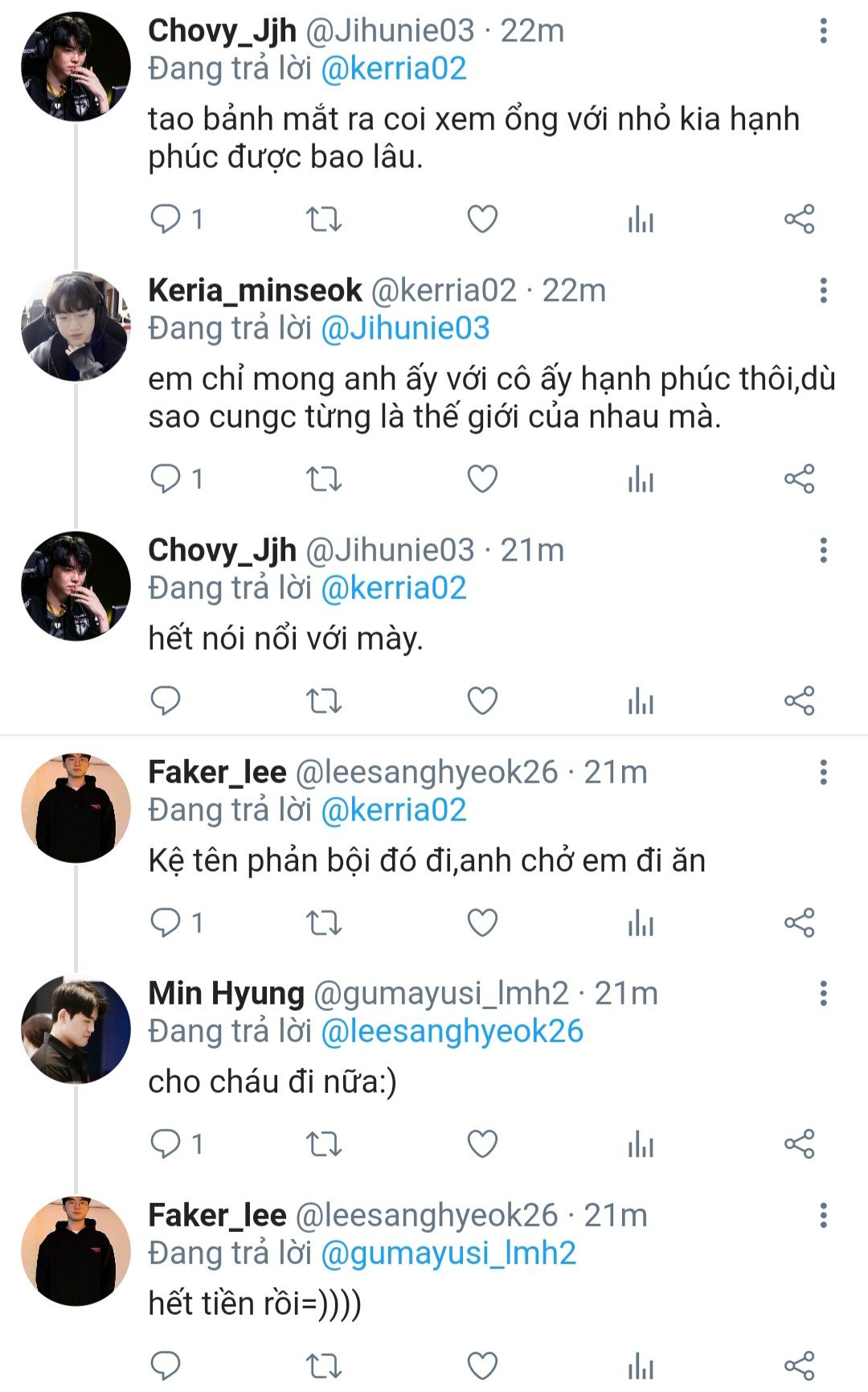Retweet Faker_lee's "Kệ tên phản bội" tweet
Image resolution: width=868 pixels, height=1392 pixels.
(324, 922)
